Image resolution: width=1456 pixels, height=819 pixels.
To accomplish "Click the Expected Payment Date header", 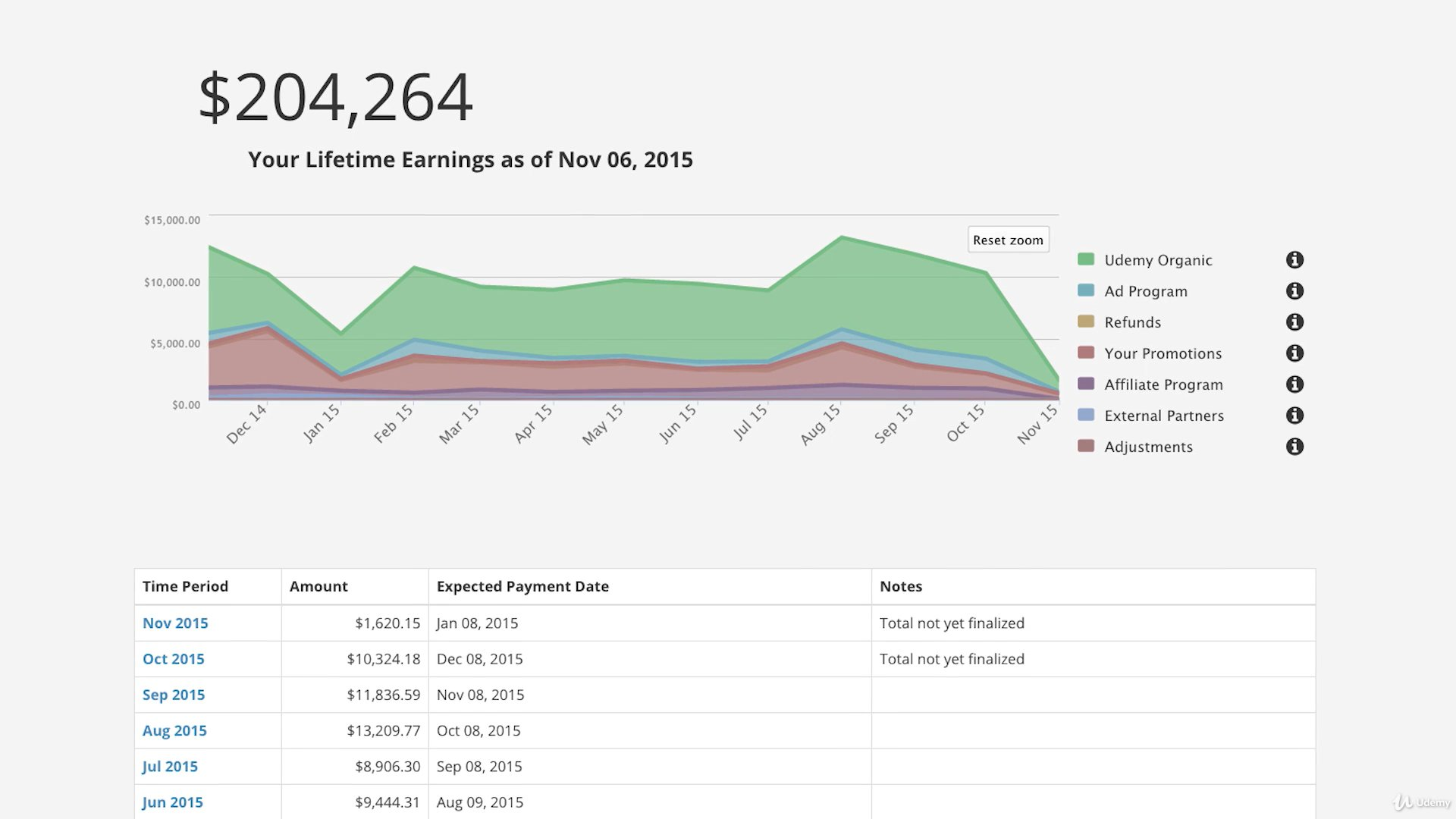I will (x=522, y=586).
